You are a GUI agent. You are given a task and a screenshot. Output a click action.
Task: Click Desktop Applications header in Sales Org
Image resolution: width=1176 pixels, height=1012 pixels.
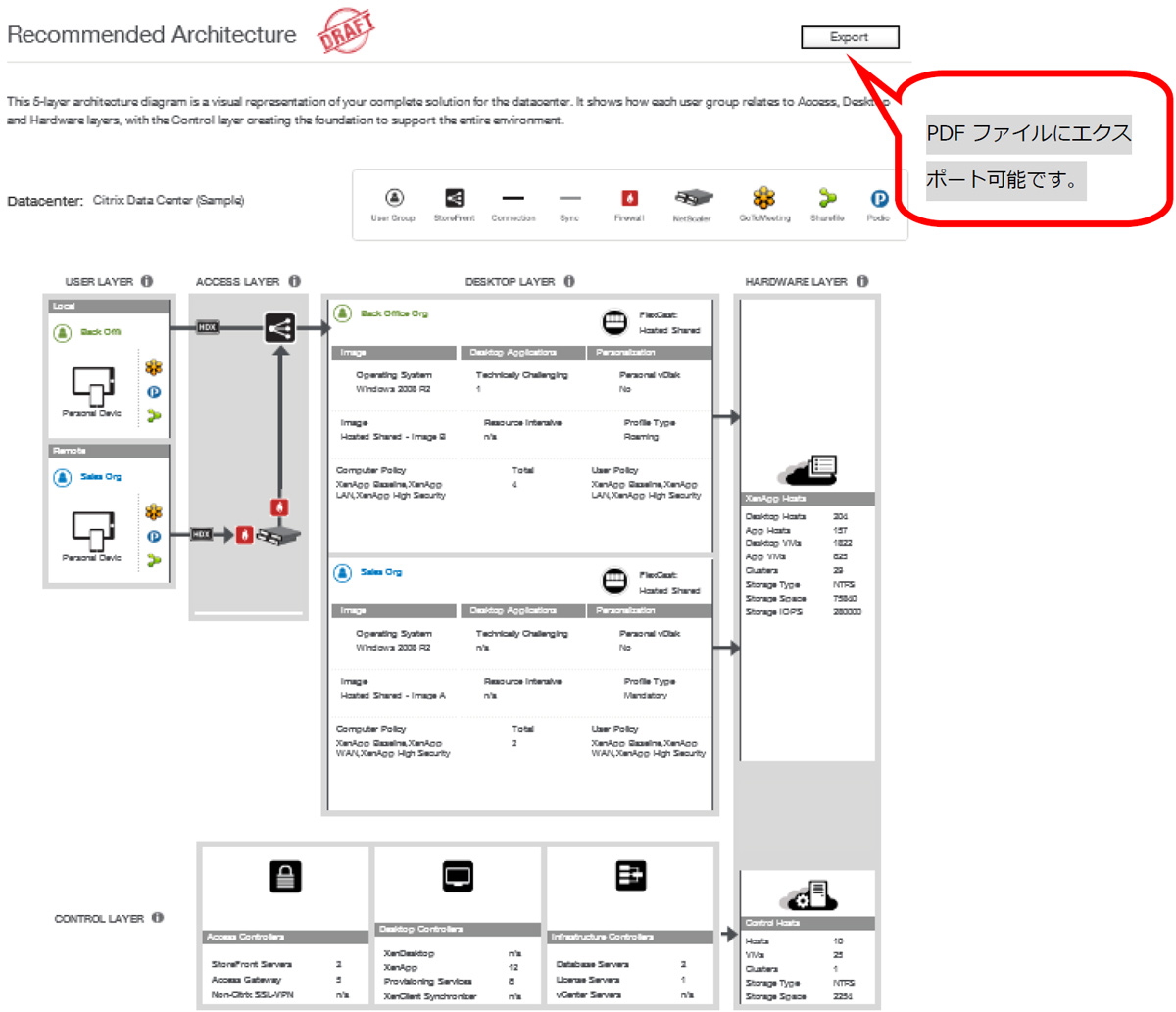coord(522,610)
